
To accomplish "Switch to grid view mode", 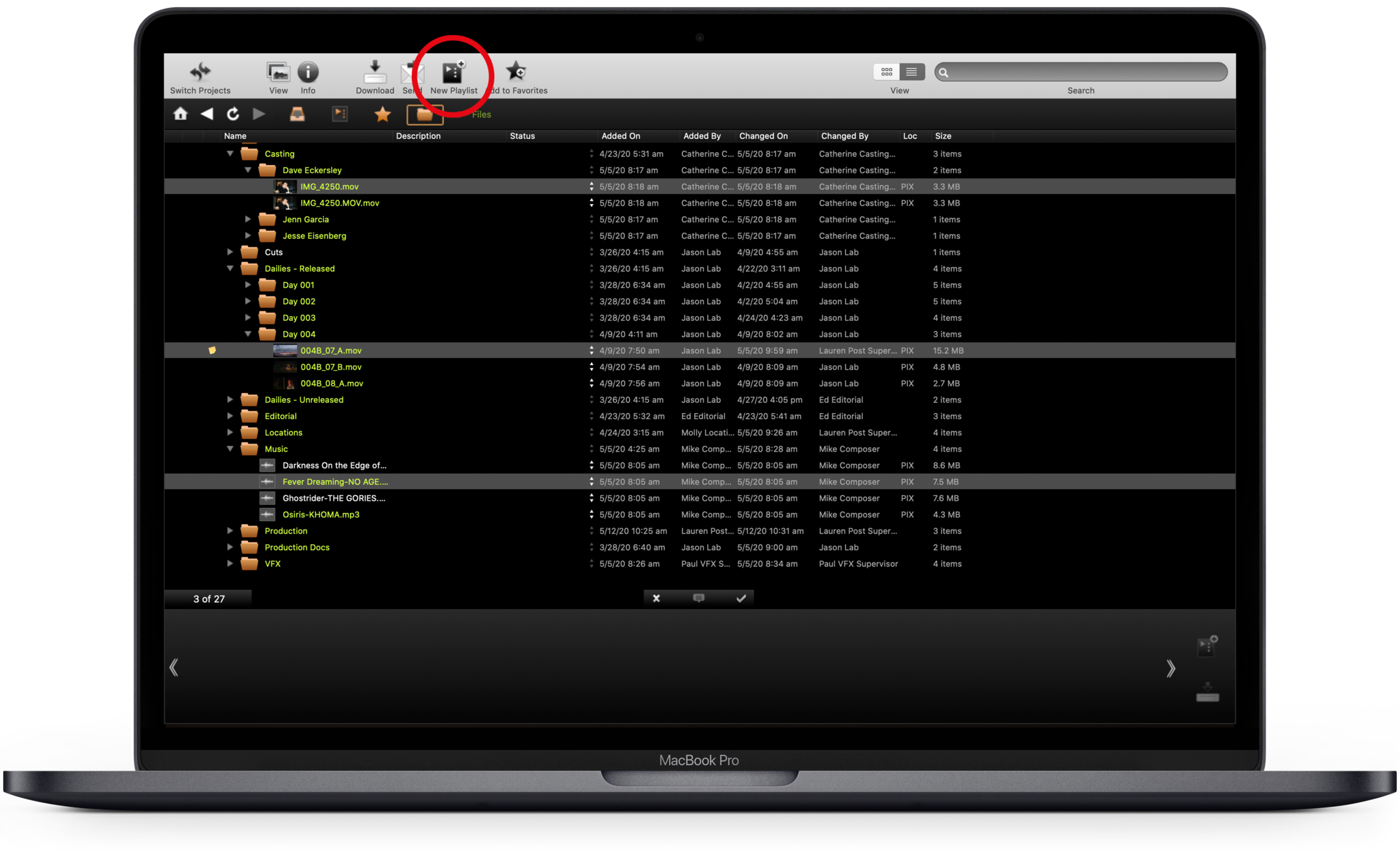I will [x=886, y=71].
